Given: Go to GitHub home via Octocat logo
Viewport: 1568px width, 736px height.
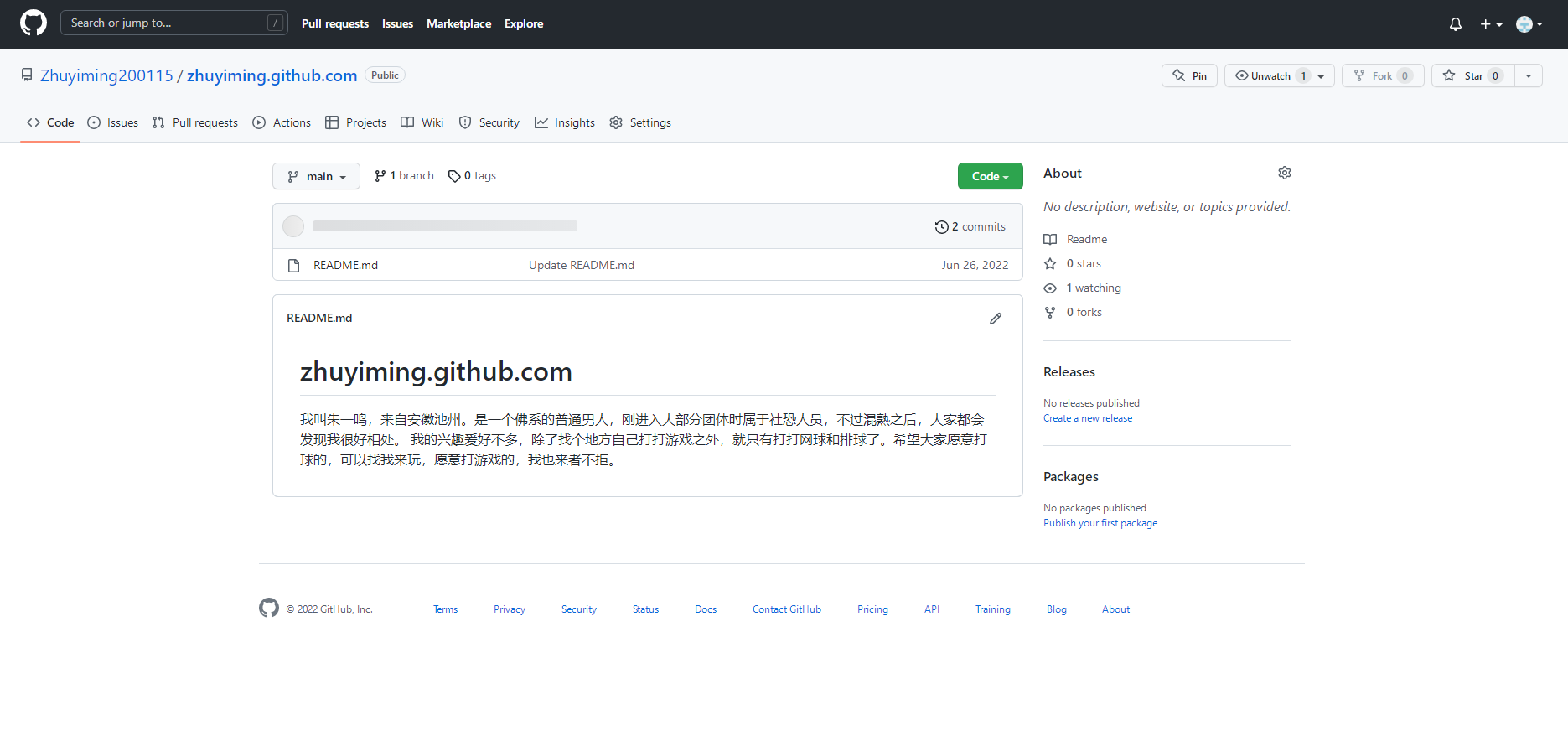Looking at the screenshot, I should point(34,23).
